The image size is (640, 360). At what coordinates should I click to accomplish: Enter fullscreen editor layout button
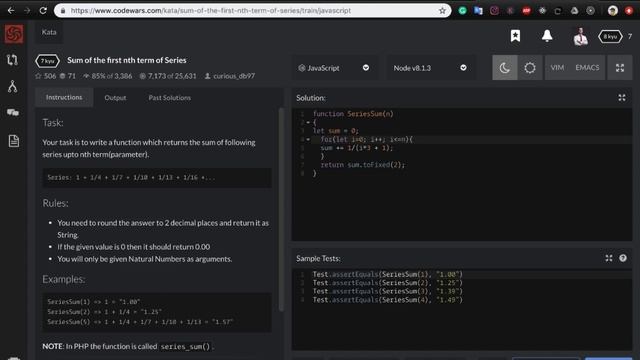pos(620,68)
